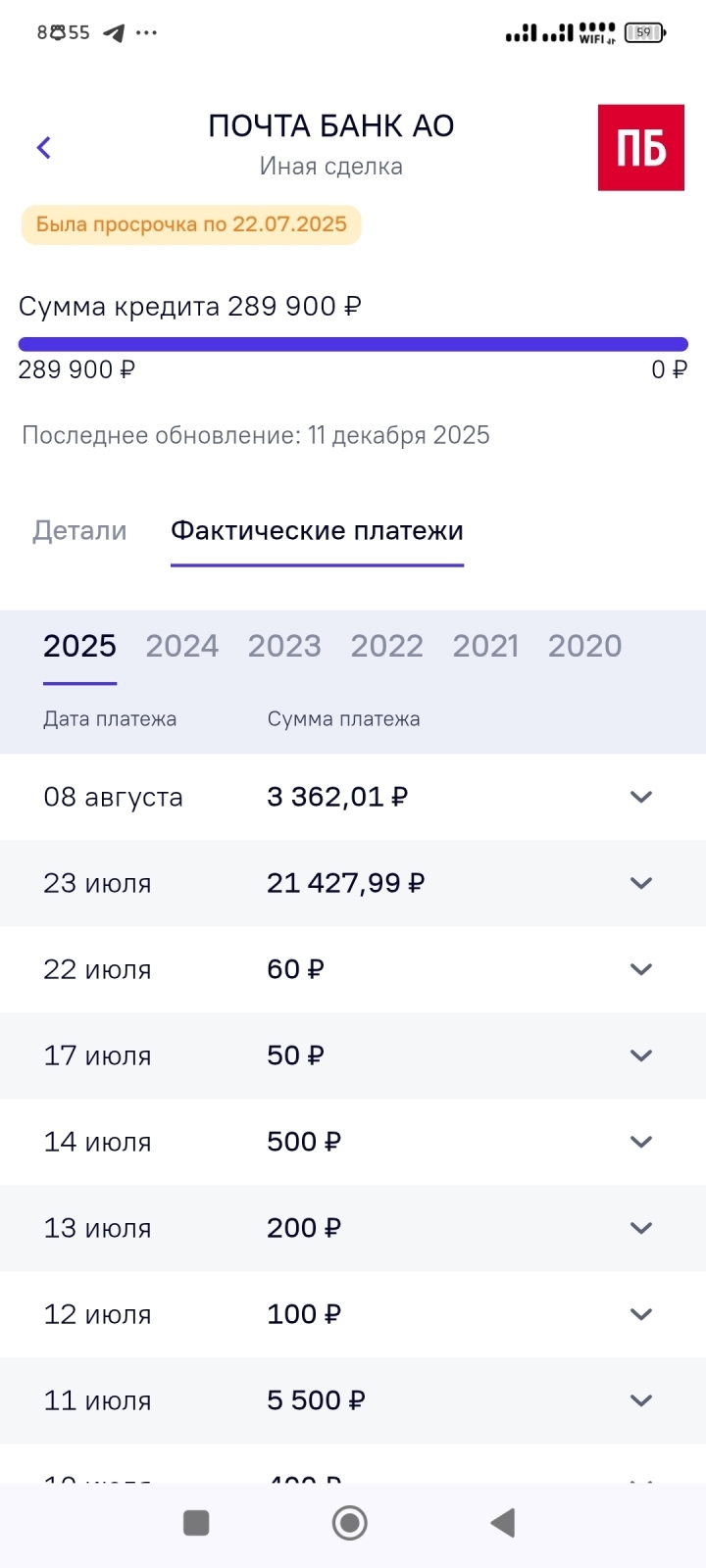This screenshot has width=706, height=1568.
Task: Tap the 13 июля 200 ₽ amount
Action: pyautogui.click(x=304, y=1228)
